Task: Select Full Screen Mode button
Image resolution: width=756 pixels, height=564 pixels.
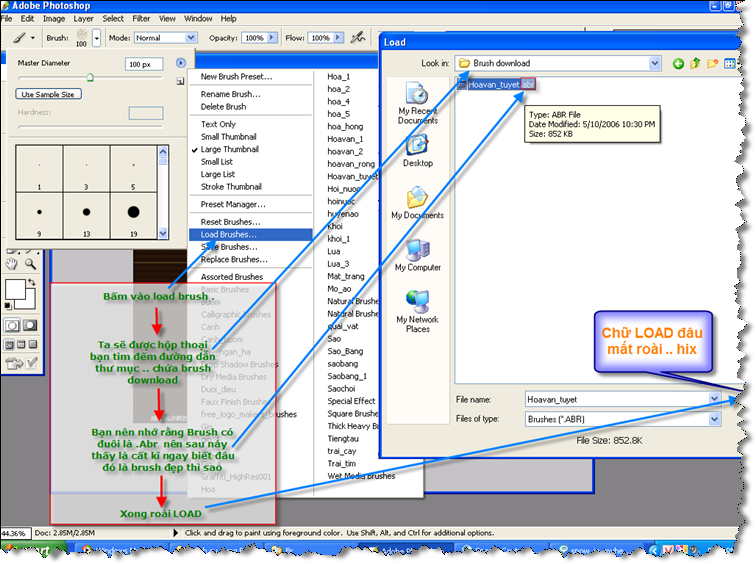Action: [32, 345]
